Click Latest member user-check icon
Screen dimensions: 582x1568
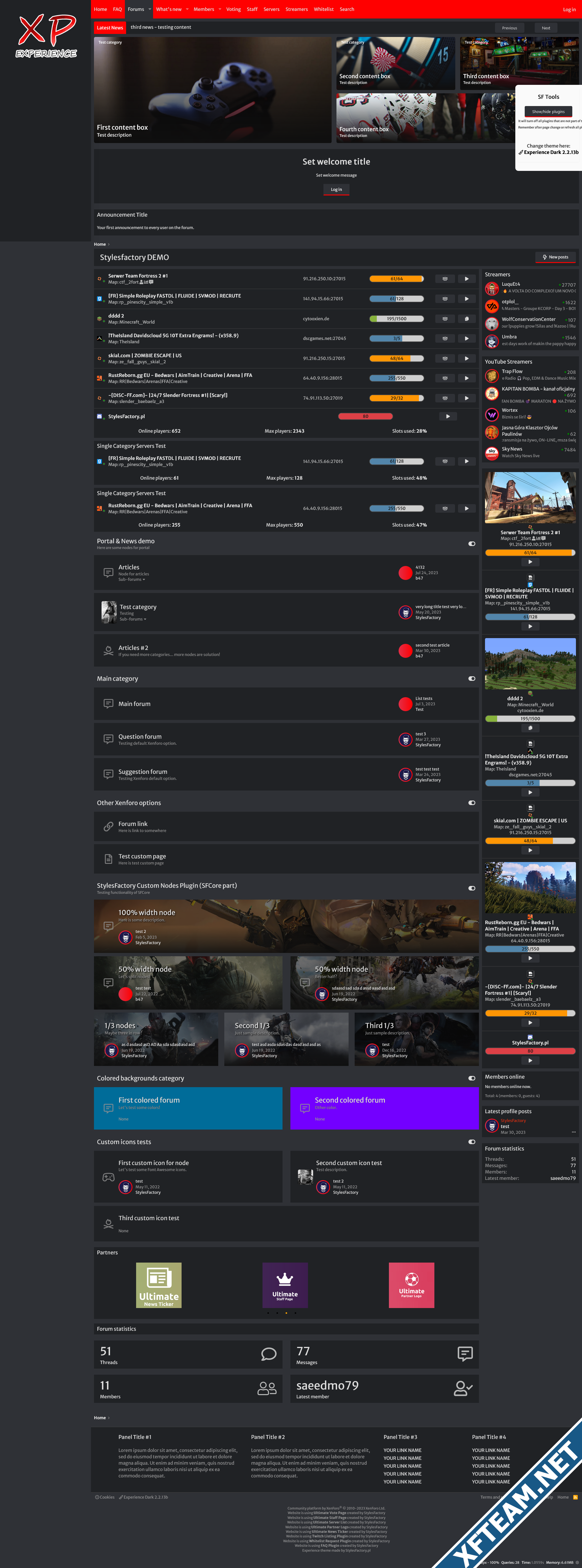[x=463, y=1388]
